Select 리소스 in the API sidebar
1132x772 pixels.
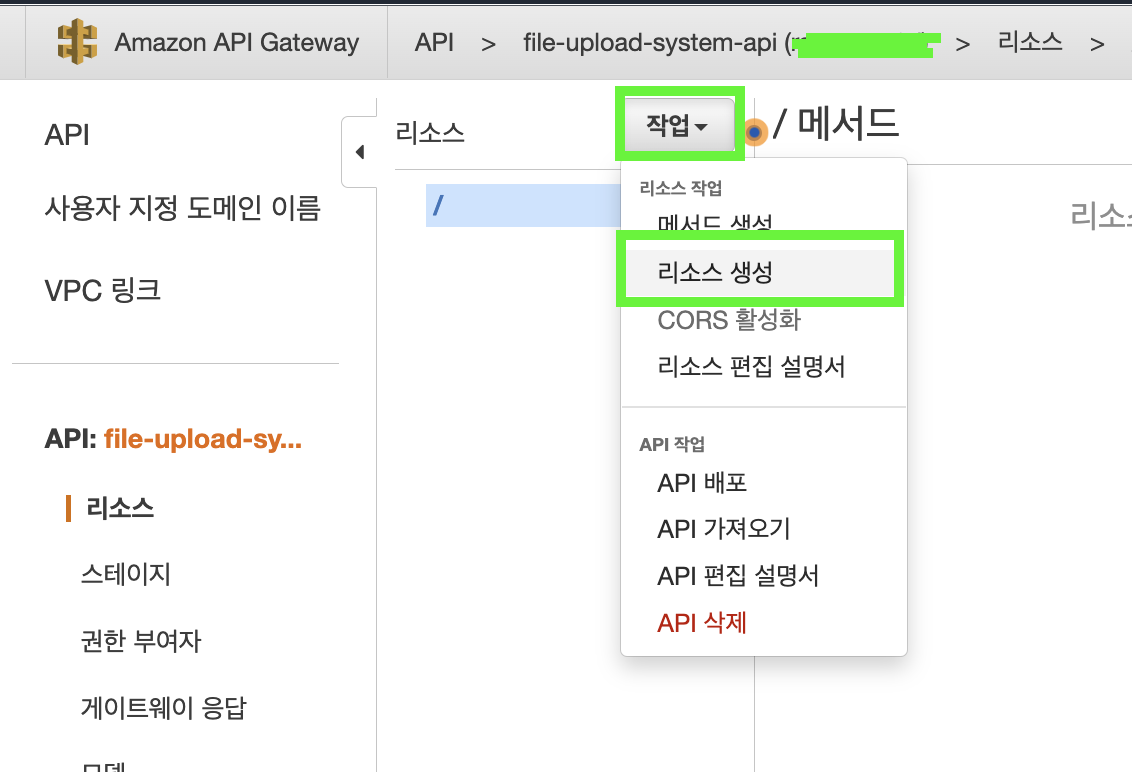[120, 508]
